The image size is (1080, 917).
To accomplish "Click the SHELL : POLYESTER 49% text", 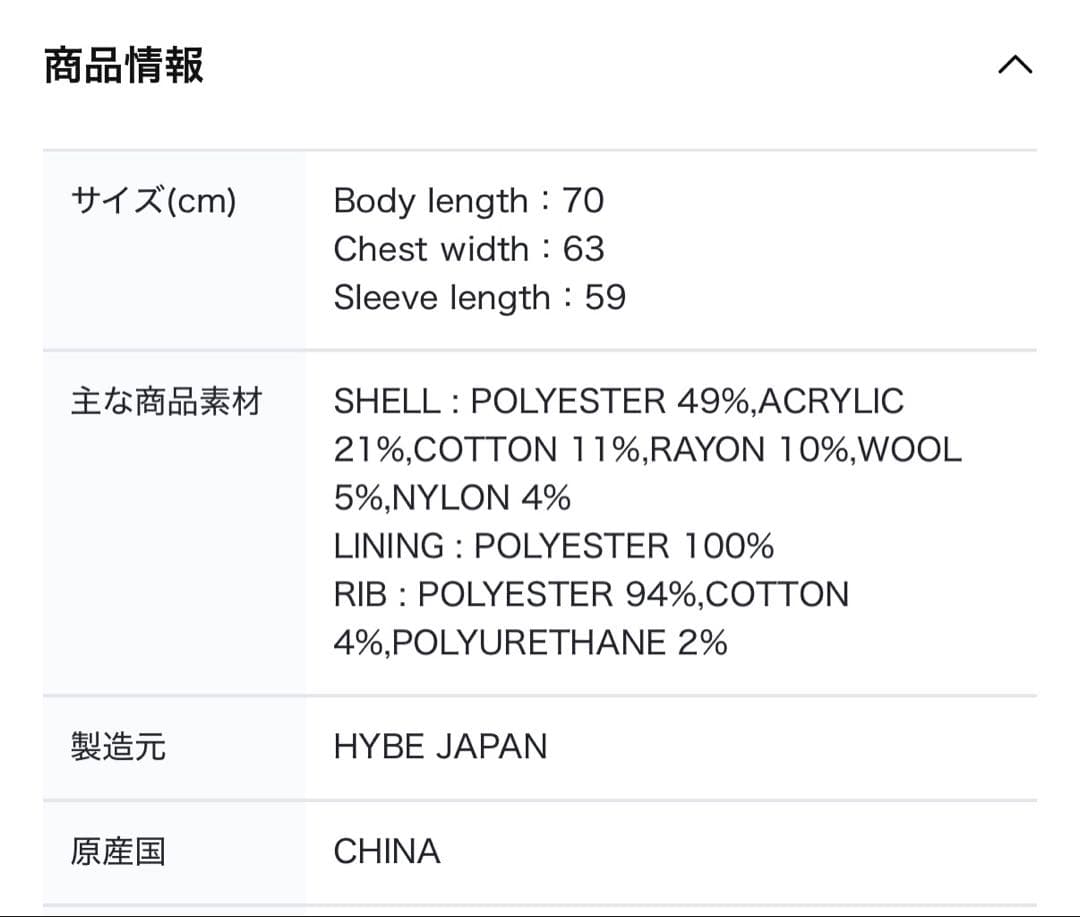I will (542, 402).
